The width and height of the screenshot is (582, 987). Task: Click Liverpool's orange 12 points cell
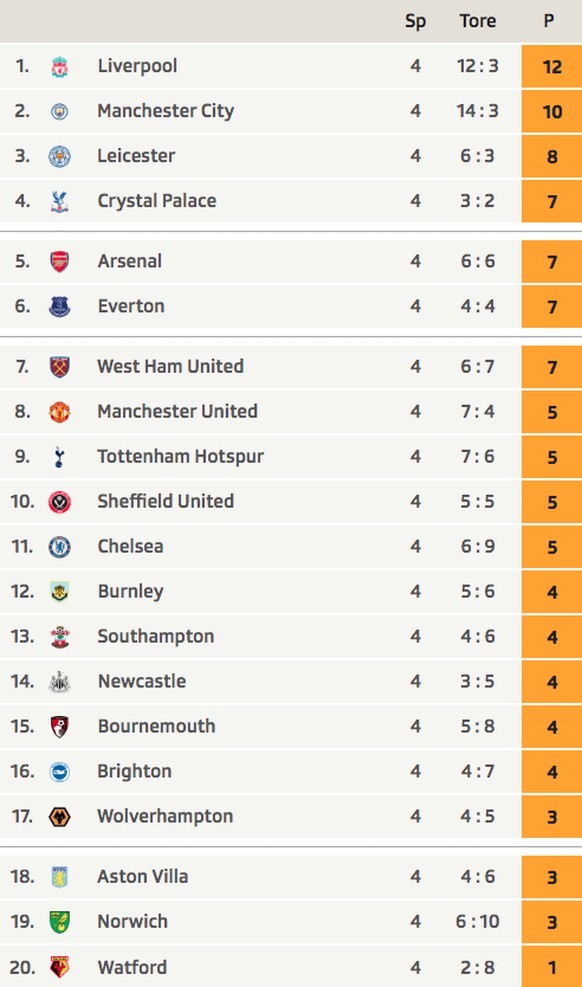coord(552,67)
